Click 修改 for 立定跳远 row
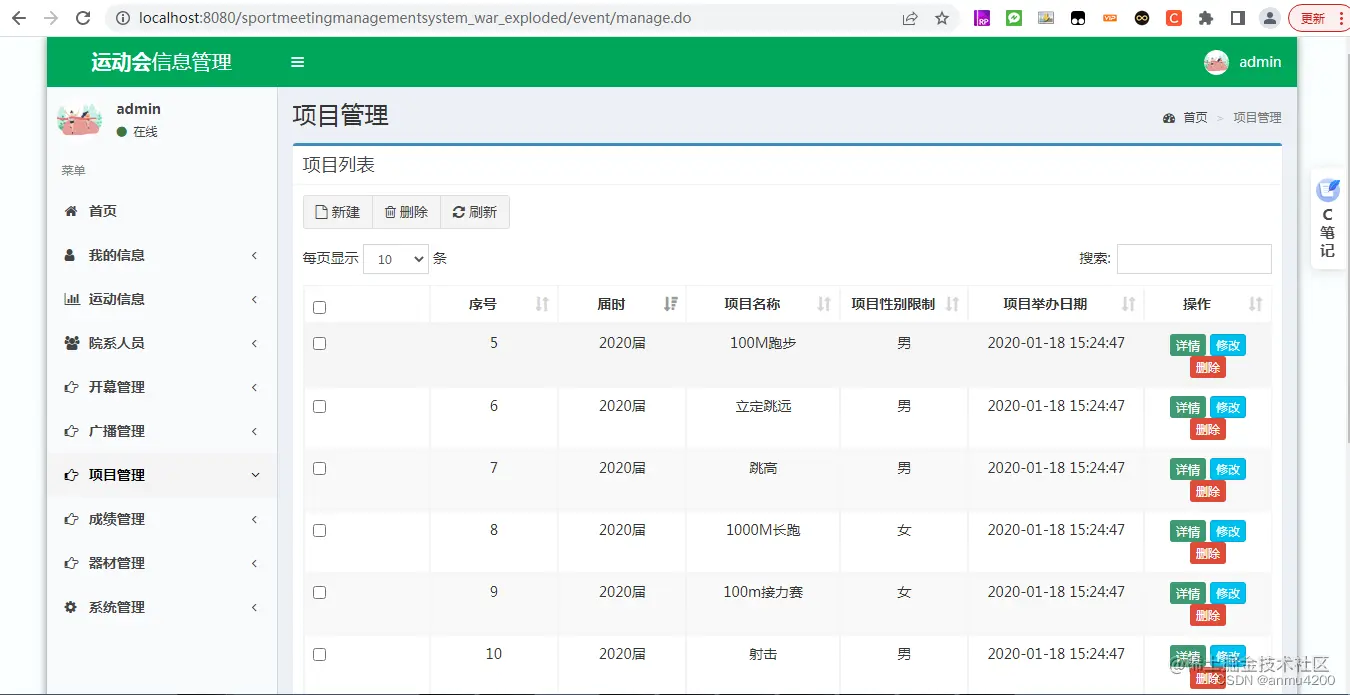 coord(1228,407)
